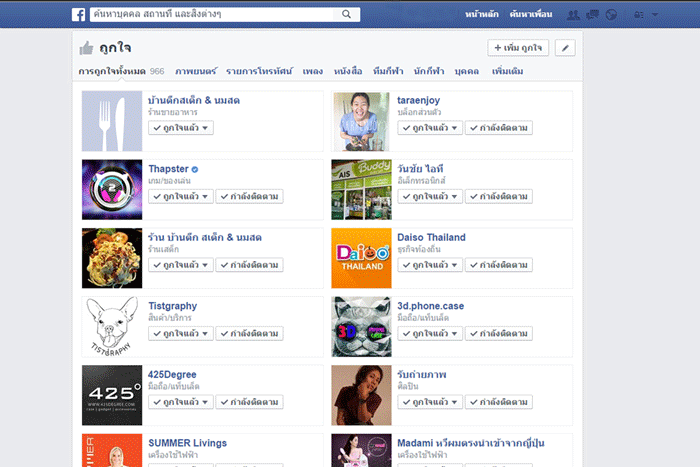Open the 3d.phone.case page link

[430, 306]
